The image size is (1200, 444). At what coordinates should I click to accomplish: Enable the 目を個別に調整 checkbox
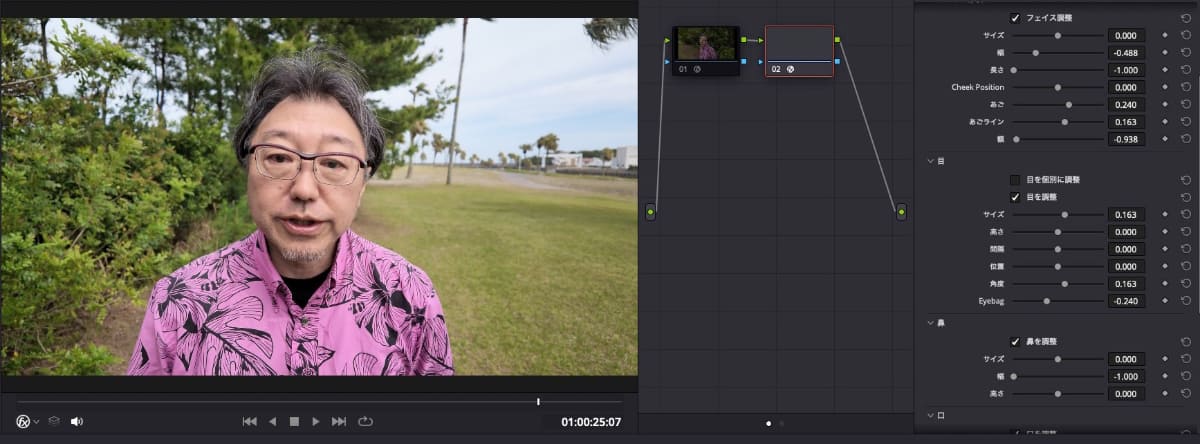1016,180
